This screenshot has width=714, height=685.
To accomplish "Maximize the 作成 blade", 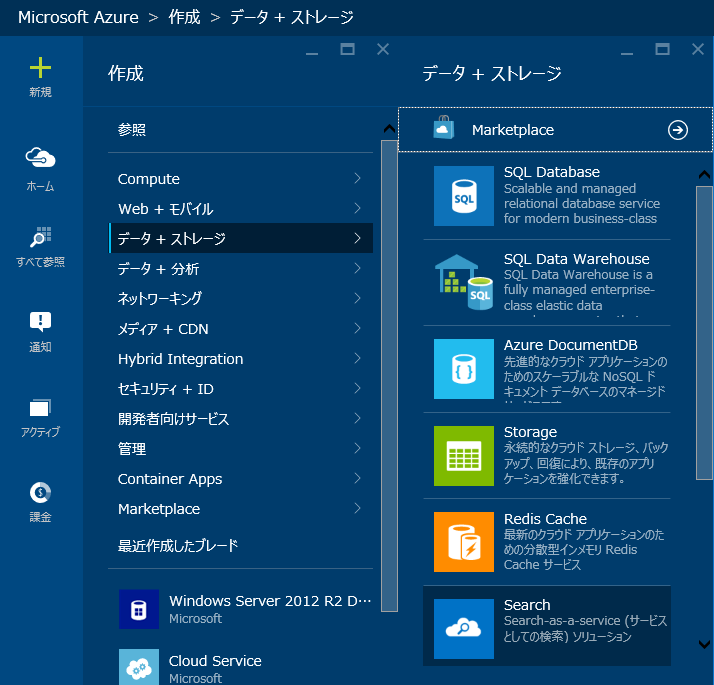I will point(347,49).
